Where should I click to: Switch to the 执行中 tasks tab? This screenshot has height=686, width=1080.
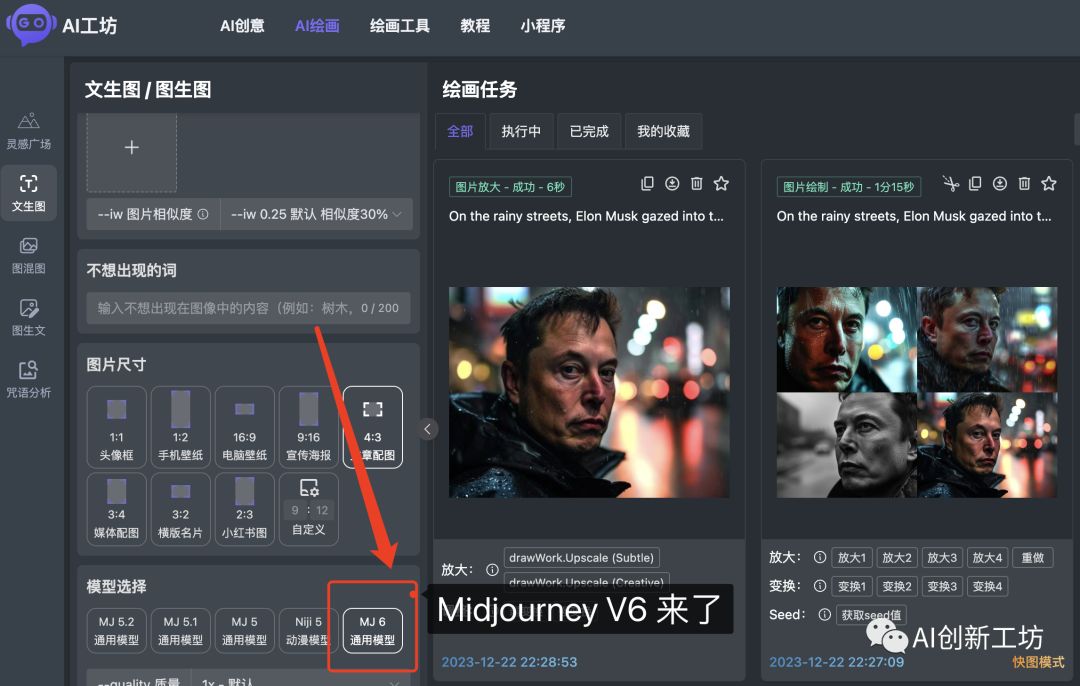[x=521, y=131]
